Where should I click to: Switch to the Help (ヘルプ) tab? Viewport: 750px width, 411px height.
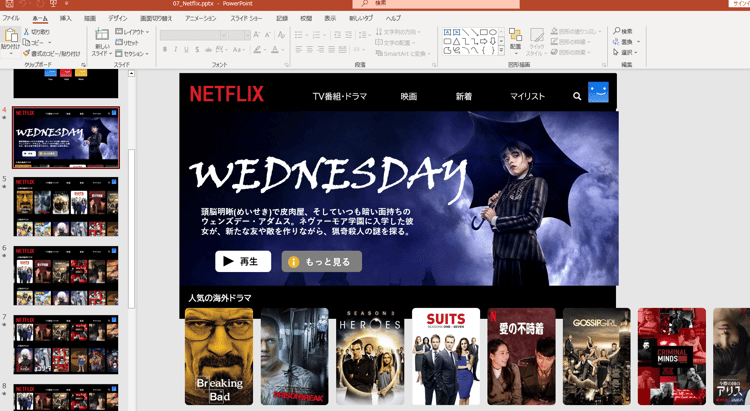coord(393,18)
